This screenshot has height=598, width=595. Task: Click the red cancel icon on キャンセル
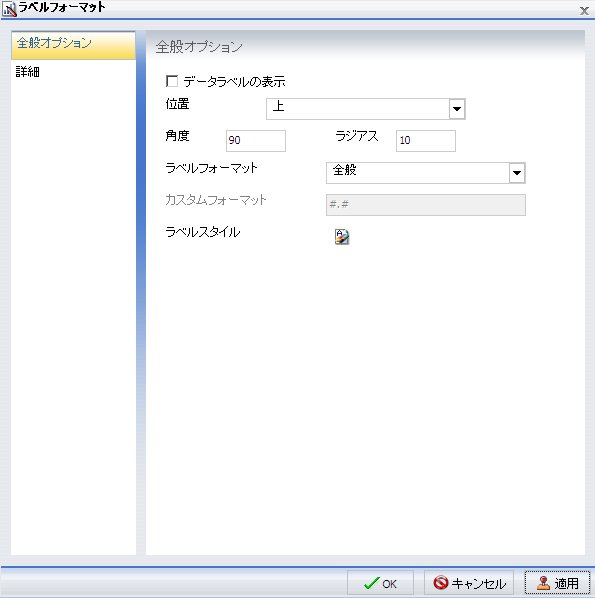(x=441, y=582)
